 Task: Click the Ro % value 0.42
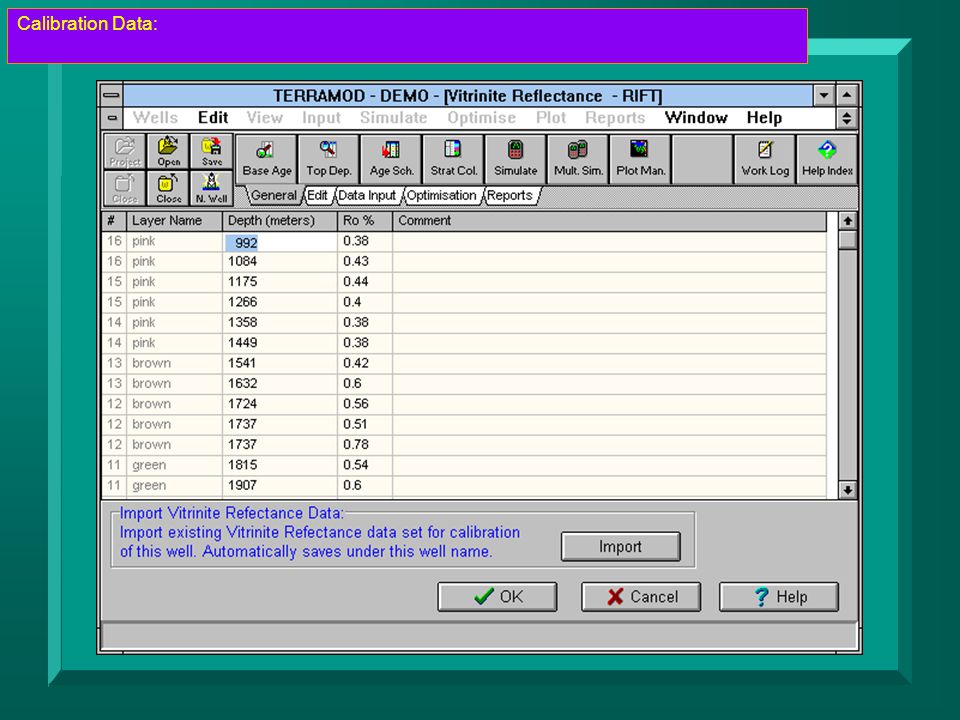[x=365, y=363]
